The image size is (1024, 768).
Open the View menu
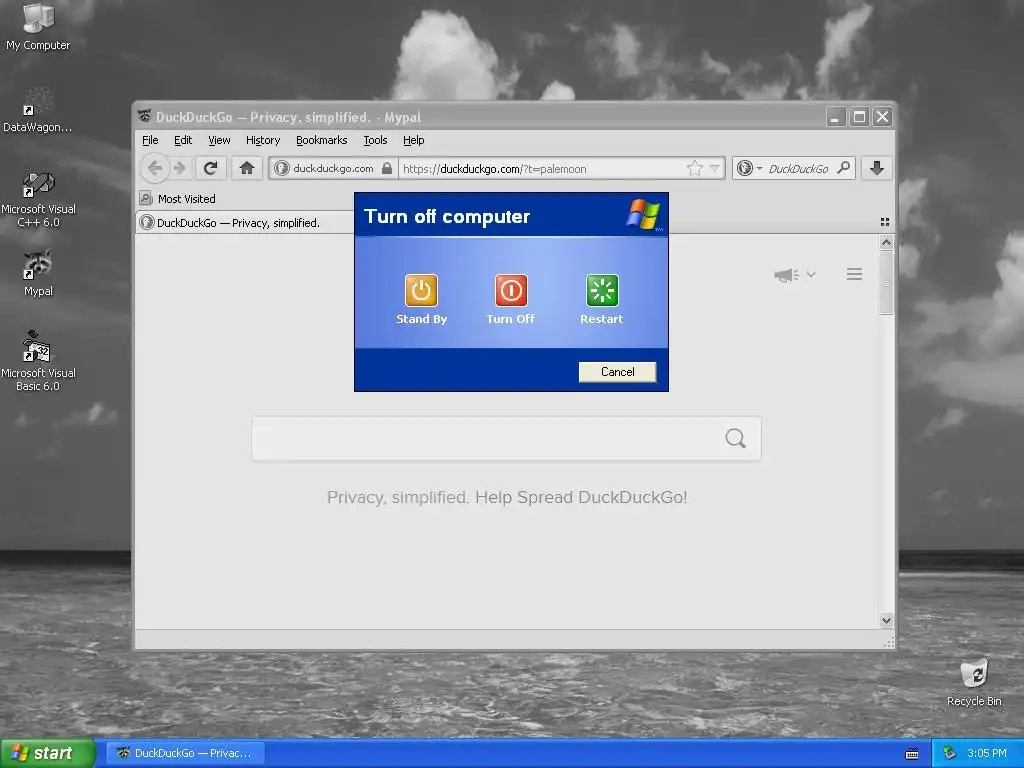click(219, 140)
